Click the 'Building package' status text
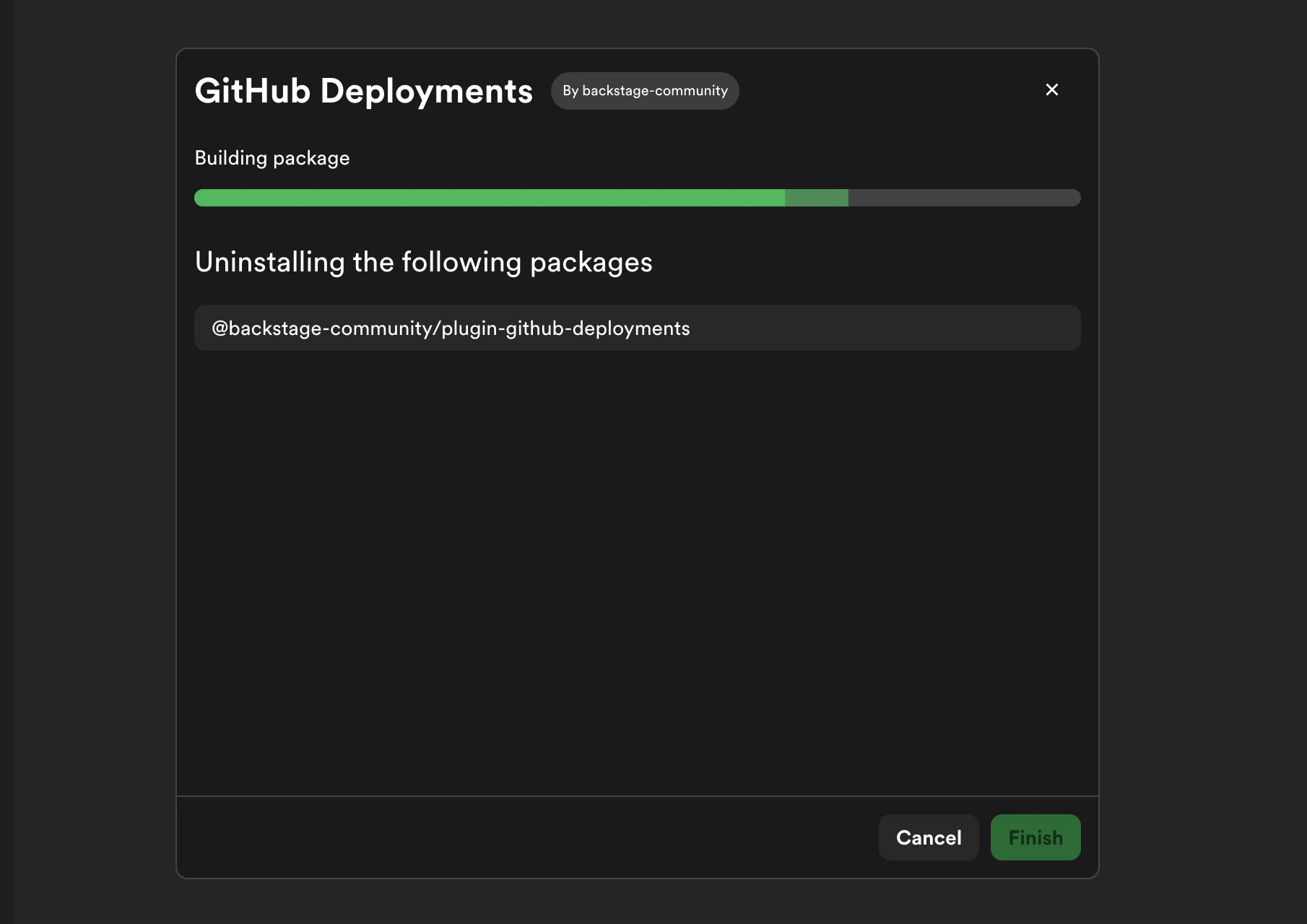Image resolution: width=1307 pixels, height=924 pixels. click(272, 158)
